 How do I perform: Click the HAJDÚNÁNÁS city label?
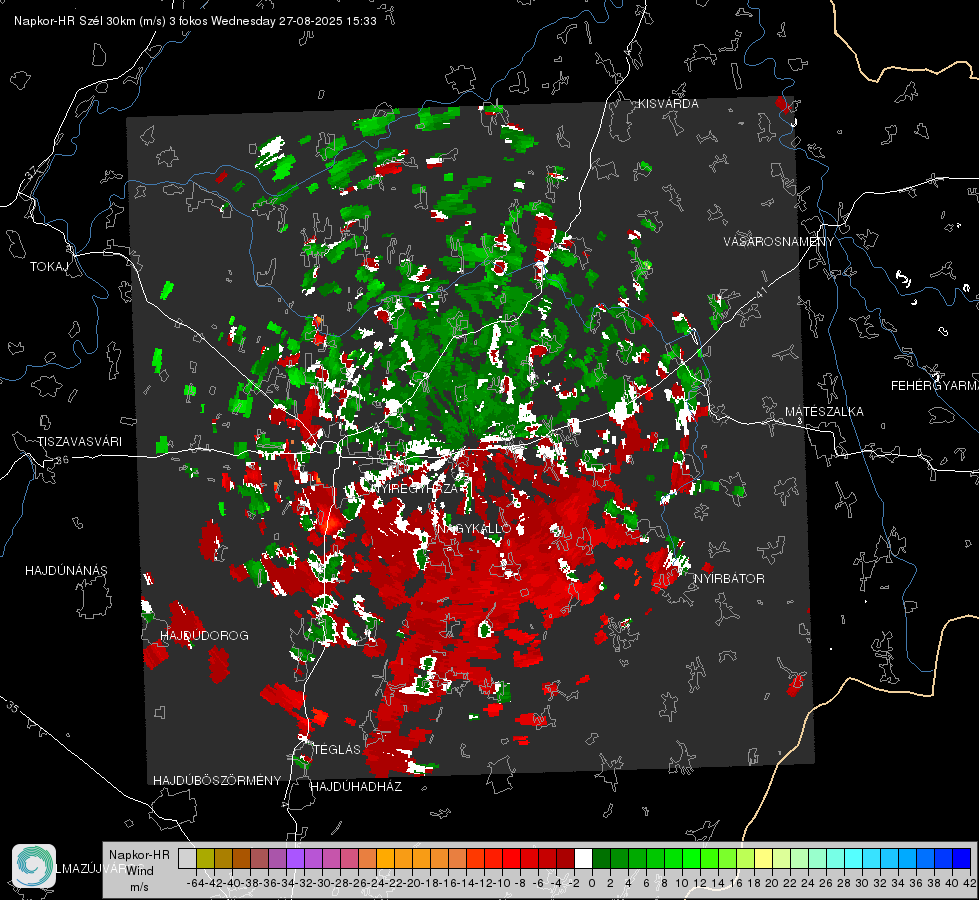66,571
